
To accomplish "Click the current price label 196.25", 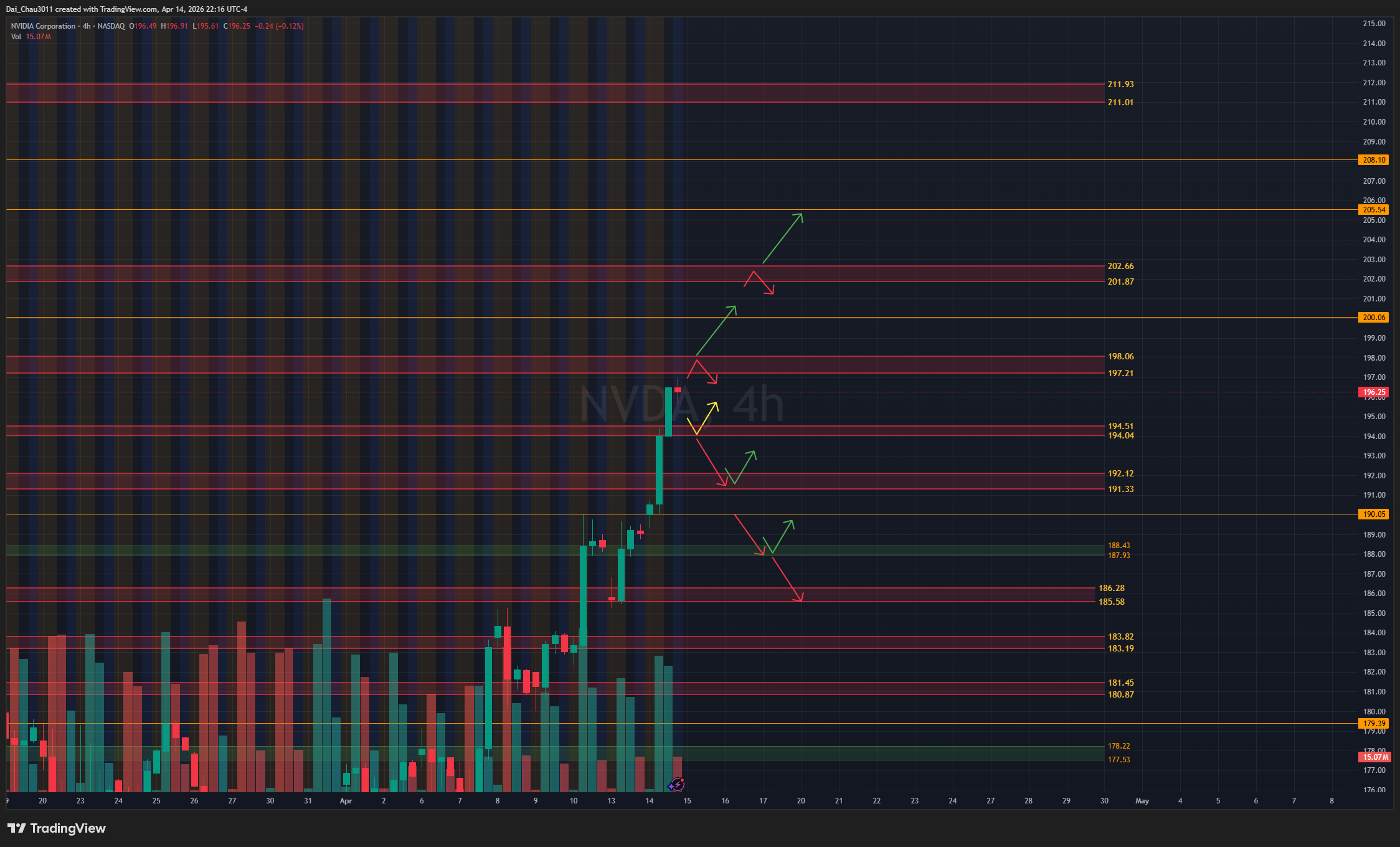I will tap(1374, 392).
